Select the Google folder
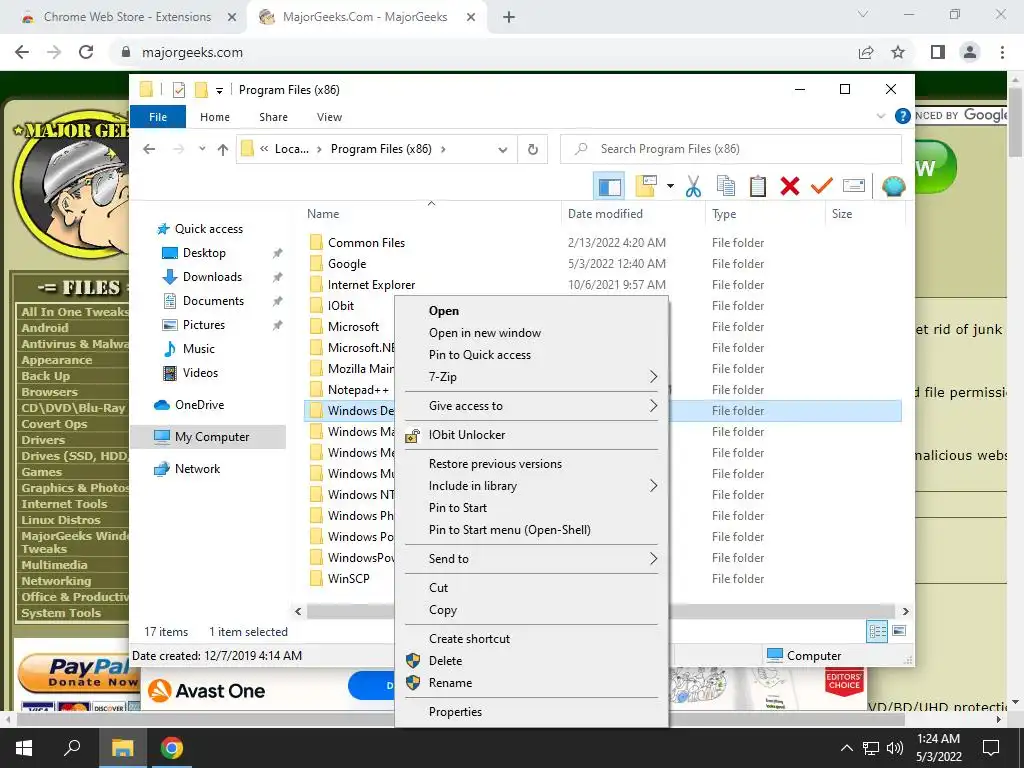 coord(347,264)
